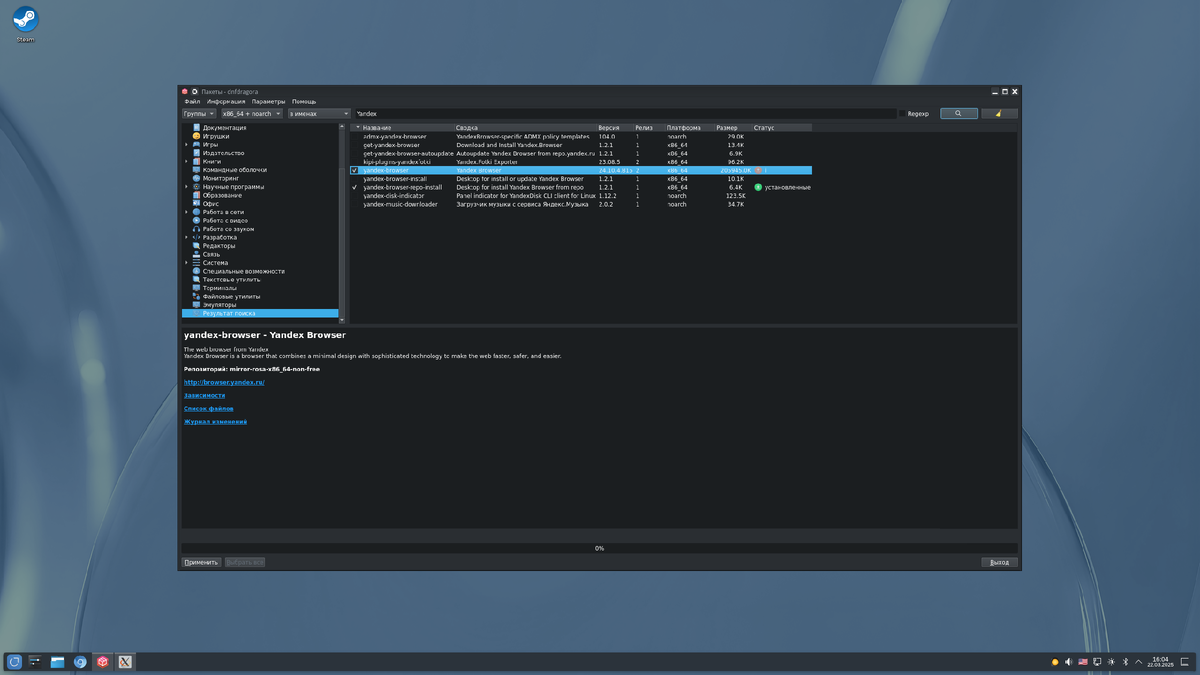Click the Текстовые утилиты icon

[196, 279]
